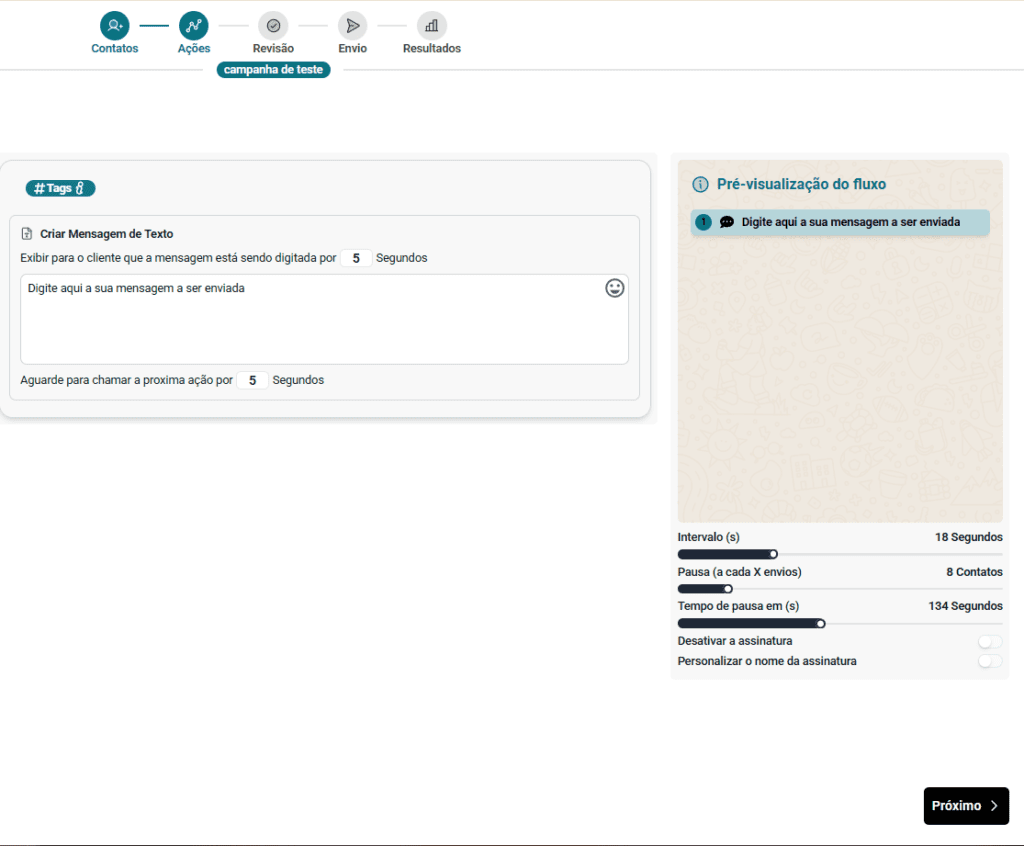This screenshot has height=846, width=1024.
Task: Click the Tempo de pausa em (s) slider handle
Action: (x=821, y=624)
